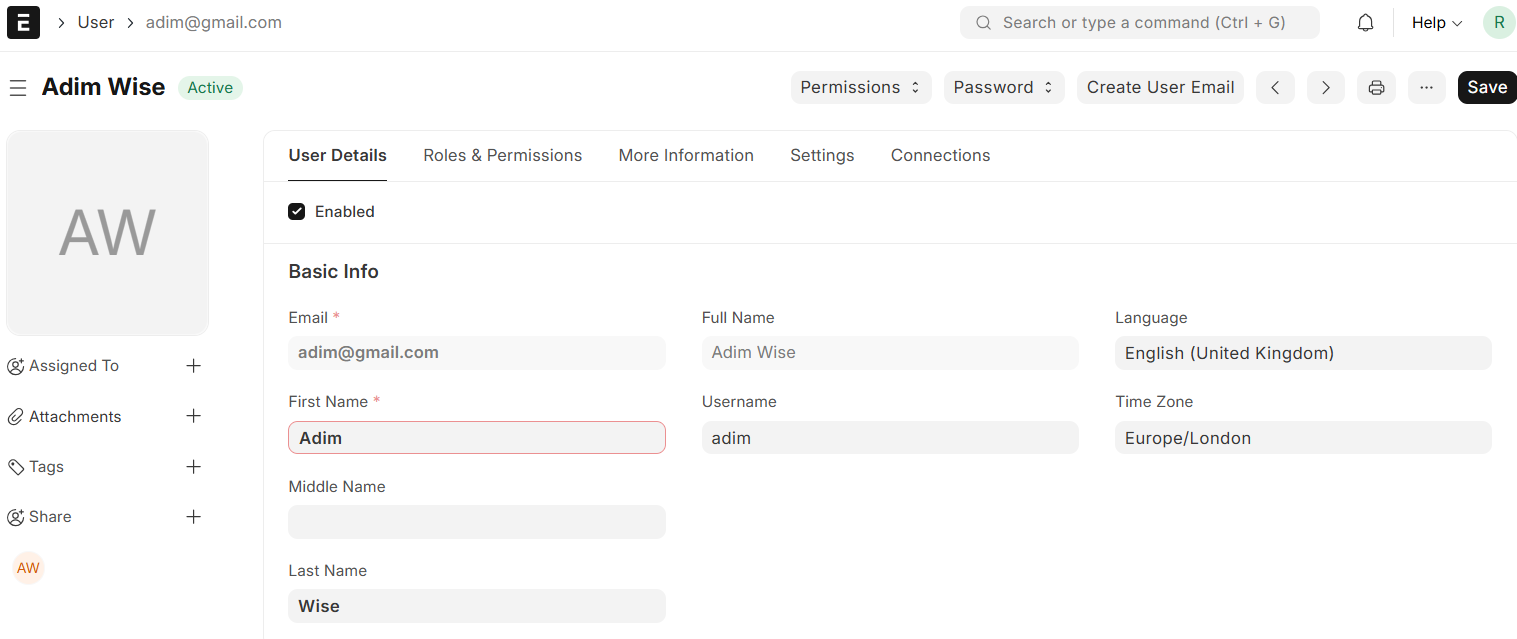1517x639 pixels.
Task: Add a tag with plus icon
Action: [x=194, y=467]
